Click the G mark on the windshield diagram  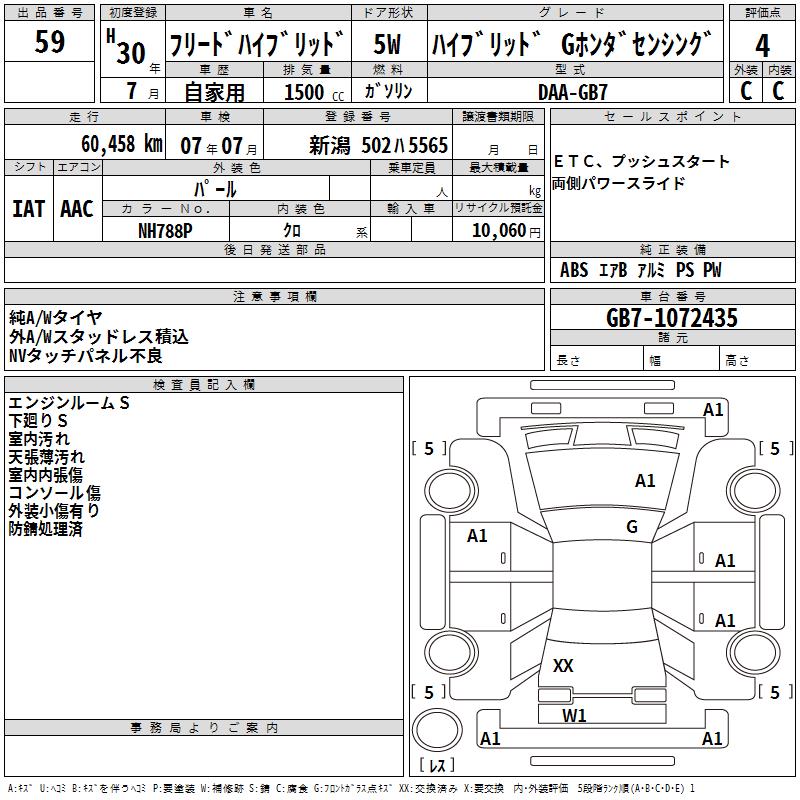(631, 527)
